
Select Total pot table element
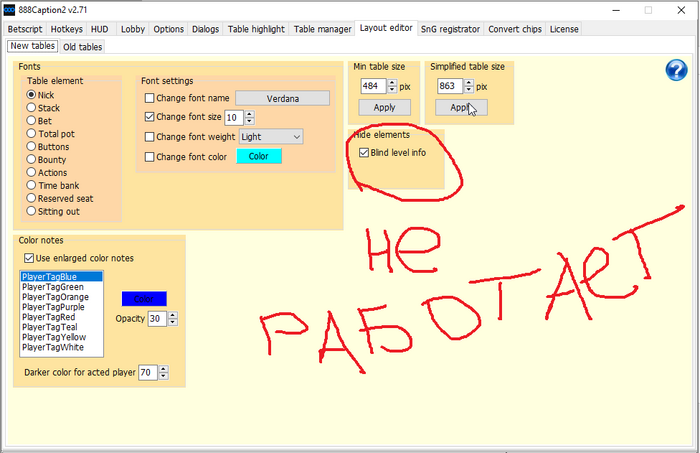pyautogui.click(x=31, y=133)
